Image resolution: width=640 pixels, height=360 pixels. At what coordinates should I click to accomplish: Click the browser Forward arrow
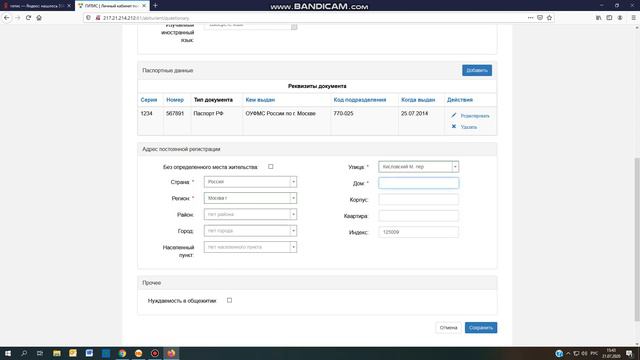(17, 18)
